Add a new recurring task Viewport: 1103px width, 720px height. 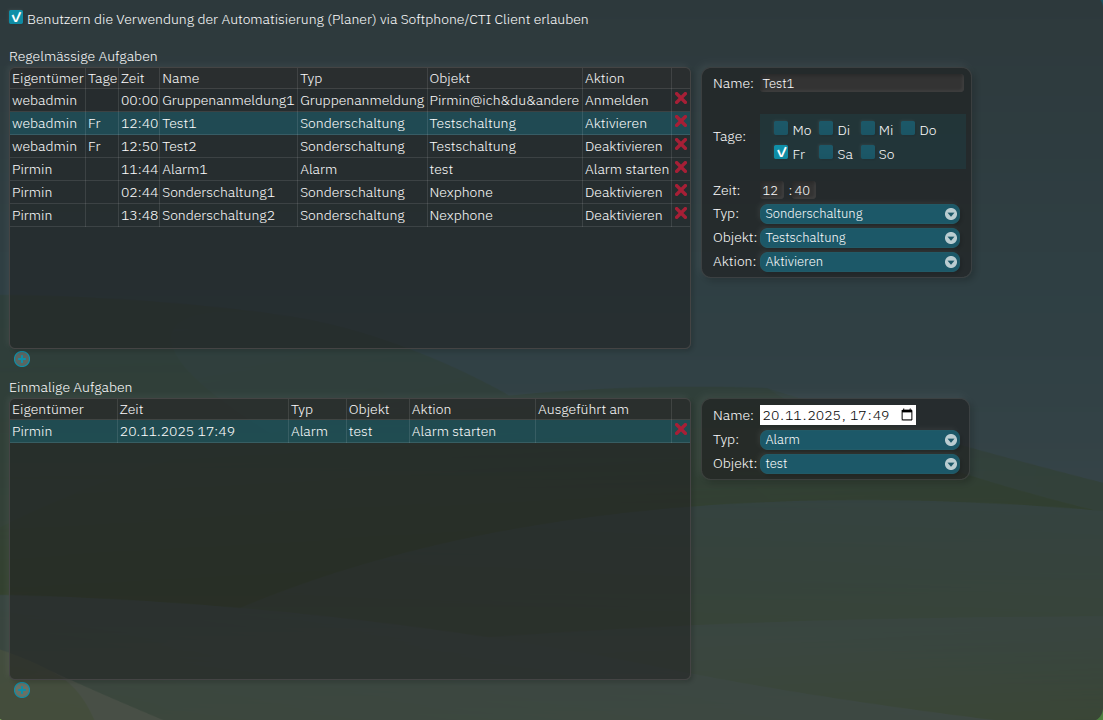pyautogui.click(x=22, y=359)
